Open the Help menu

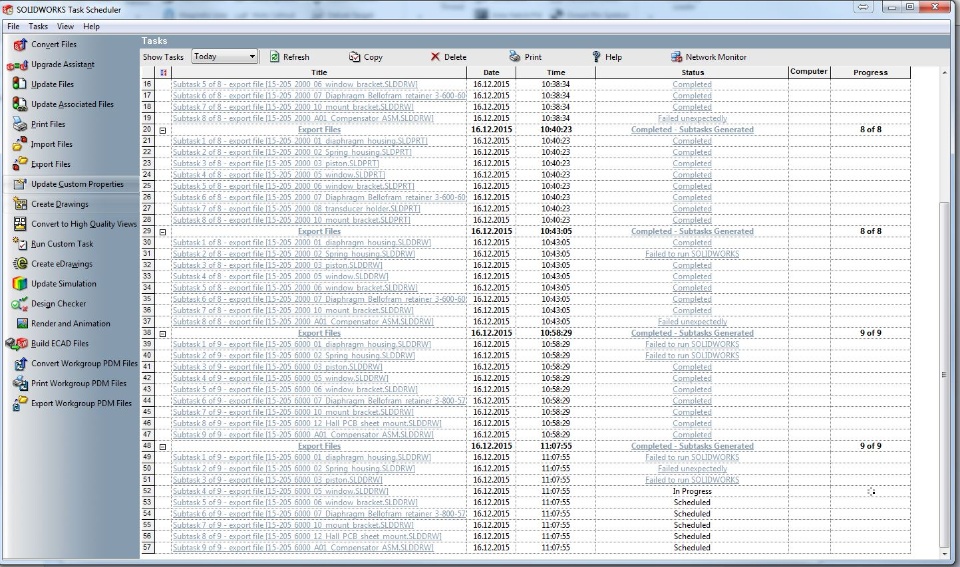coord(91,26)
